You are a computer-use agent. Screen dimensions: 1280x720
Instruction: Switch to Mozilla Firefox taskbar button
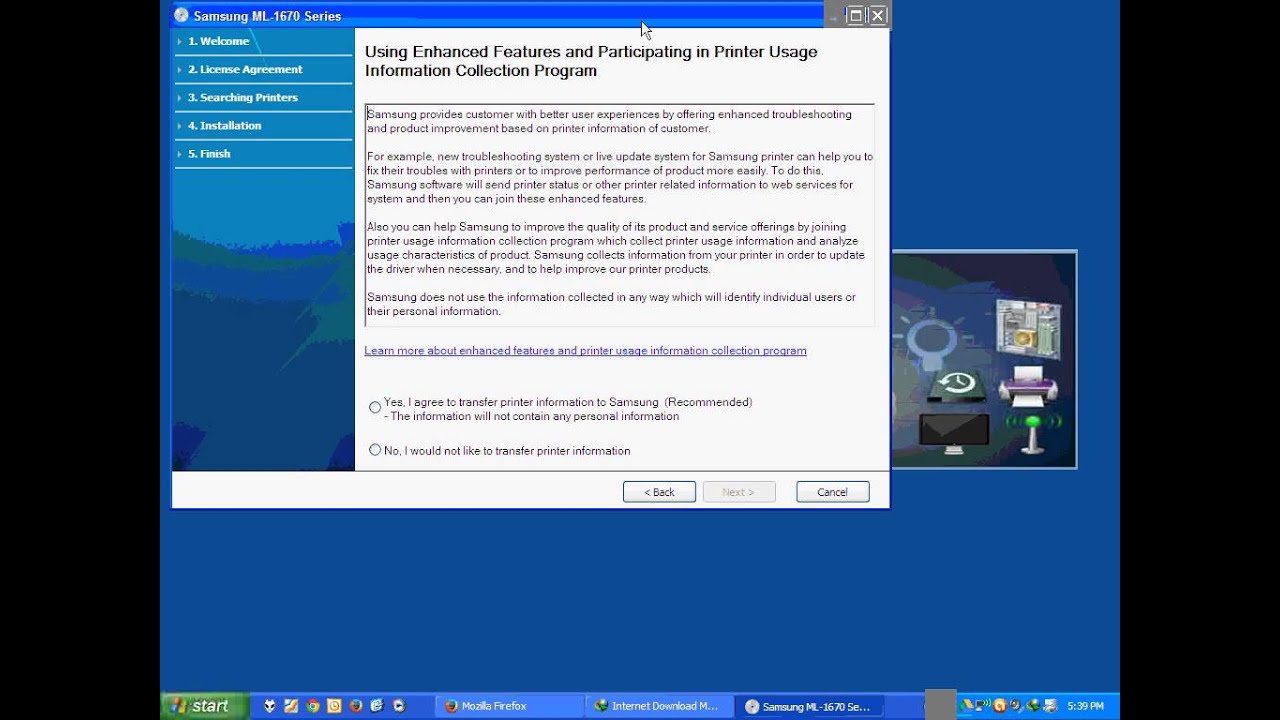tap(508, 706)
